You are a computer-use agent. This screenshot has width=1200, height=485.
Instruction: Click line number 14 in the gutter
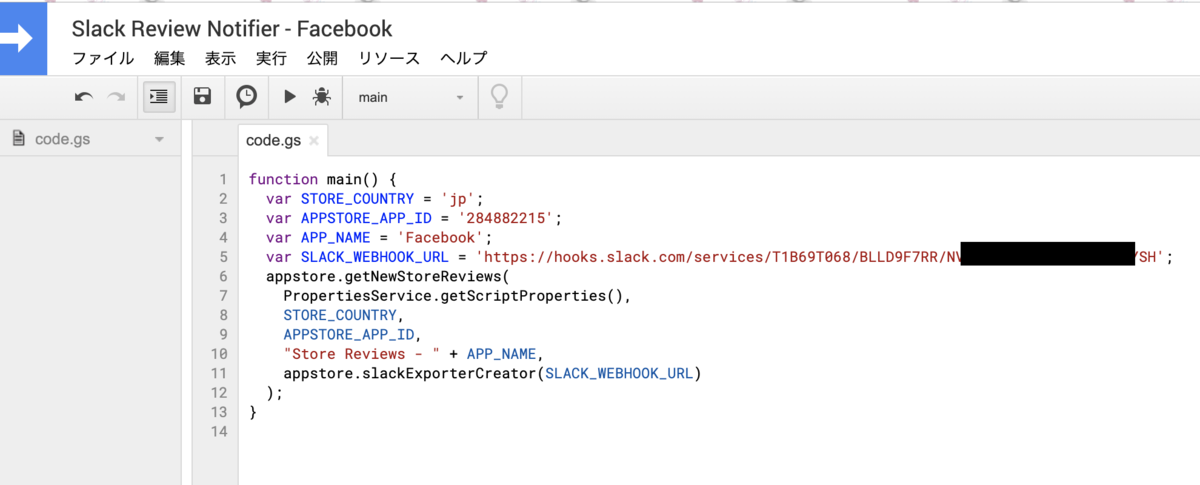219,431
